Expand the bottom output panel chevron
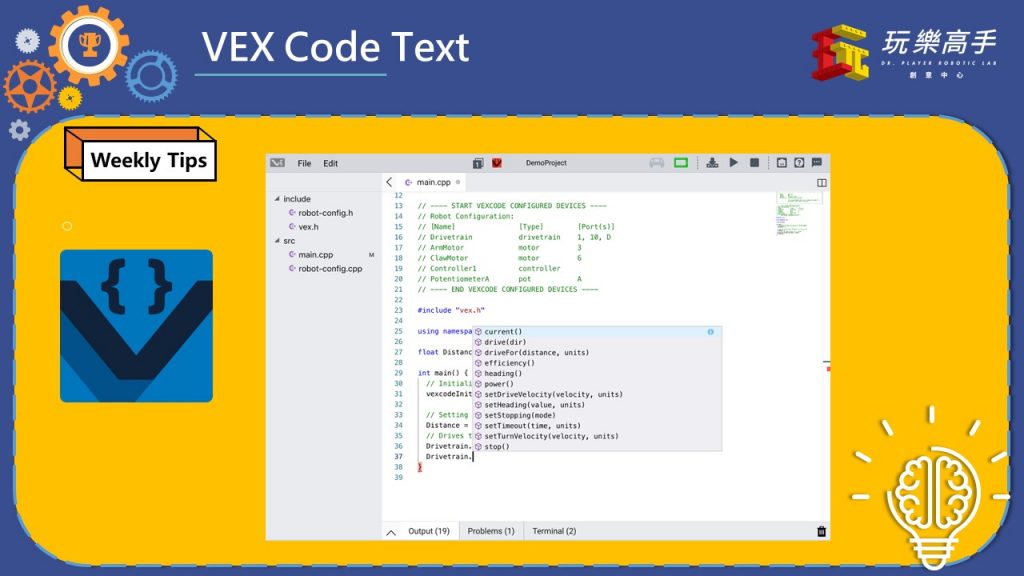 pos(391,532)
